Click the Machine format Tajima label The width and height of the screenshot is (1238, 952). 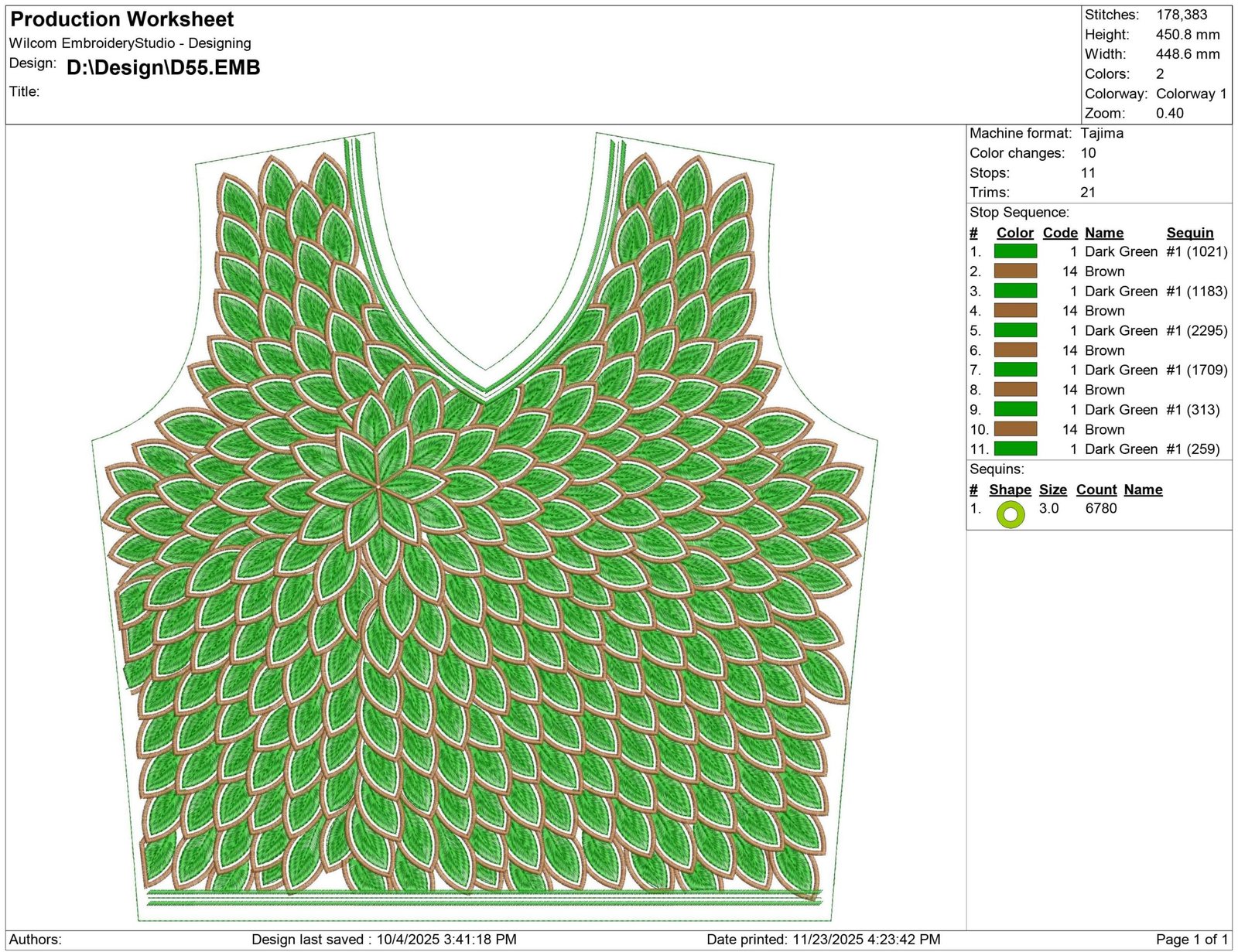click(1046, 133)
